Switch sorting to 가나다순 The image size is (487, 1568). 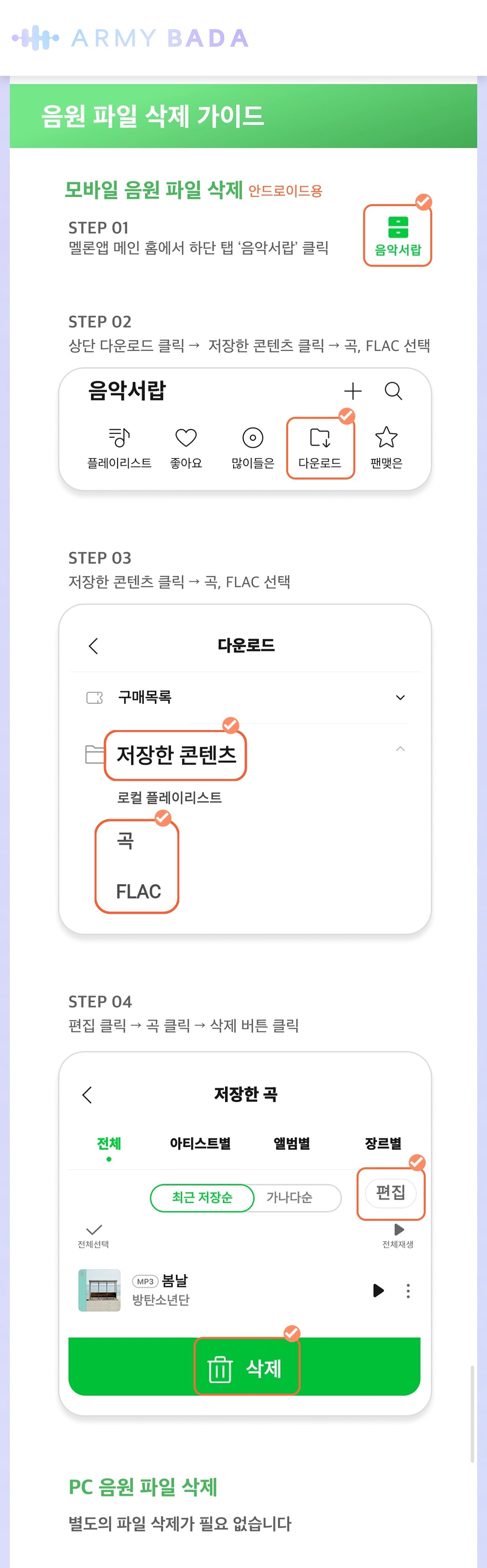289,1197
